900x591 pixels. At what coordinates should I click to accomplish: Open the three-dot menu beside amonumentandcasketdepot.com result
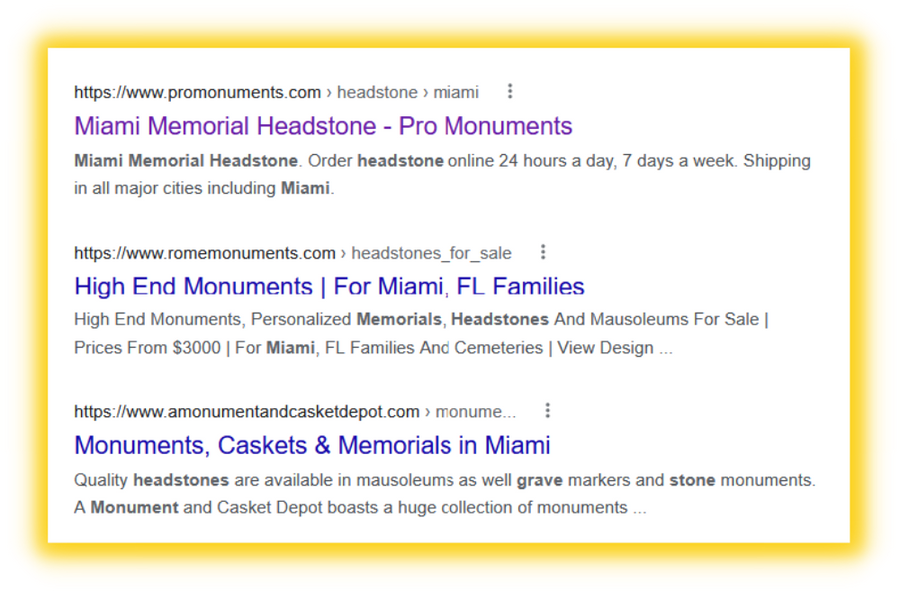click(x=547, y=411)
